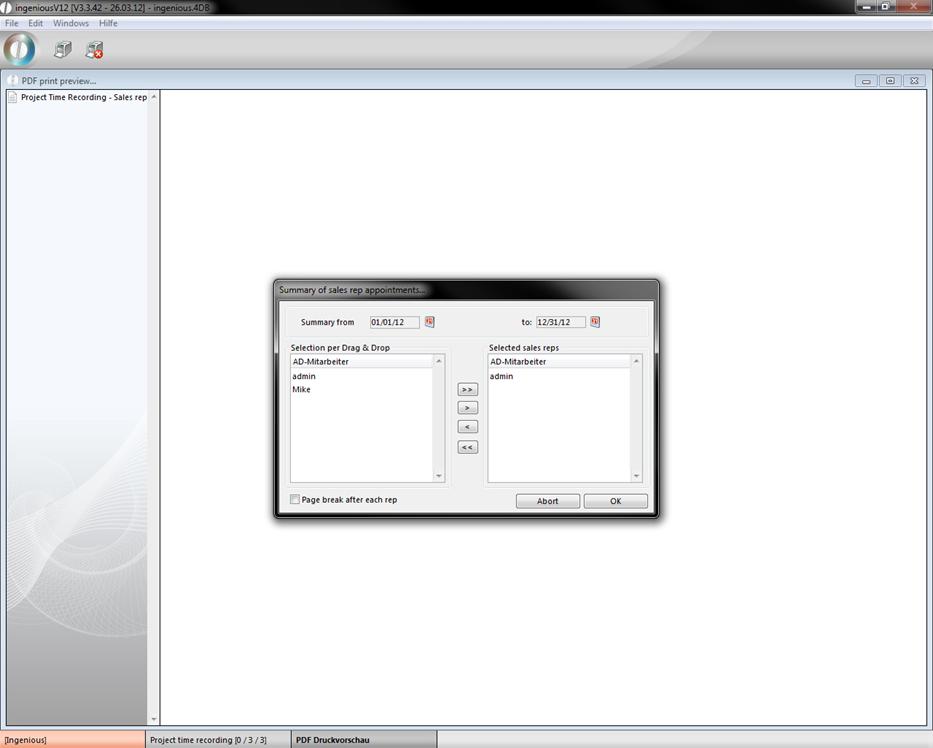The width and height of the screenshot is (933, 748).
Task: Click the printer icon with red X
Action: (94, 49)
